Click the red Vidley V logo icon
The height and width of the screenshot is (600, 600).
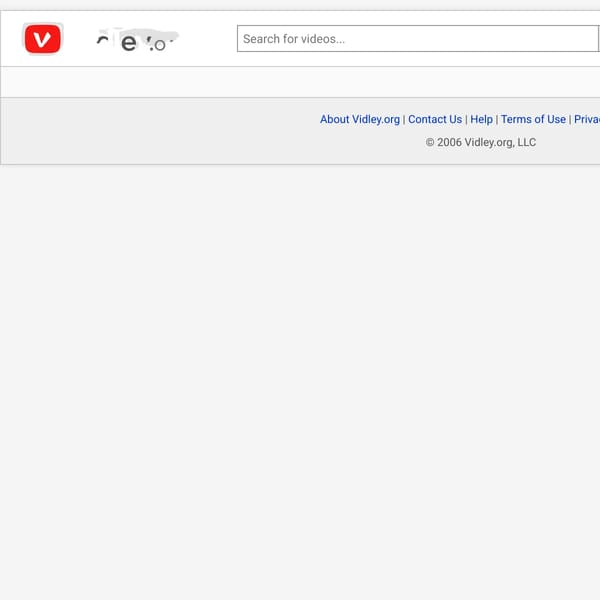pos(42,39)
